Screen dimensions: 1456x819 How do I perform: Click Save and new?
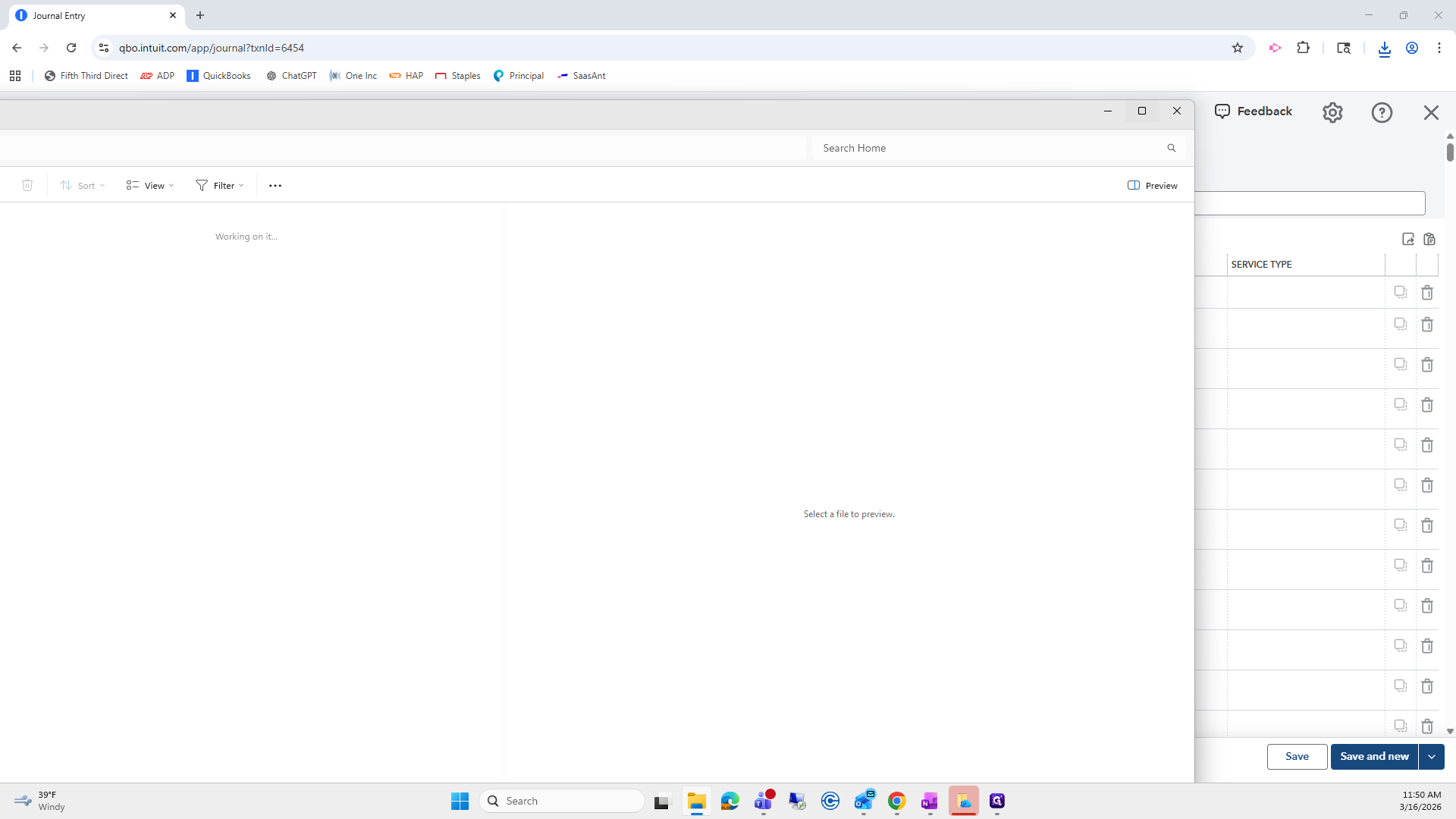tap(1374, 756)
